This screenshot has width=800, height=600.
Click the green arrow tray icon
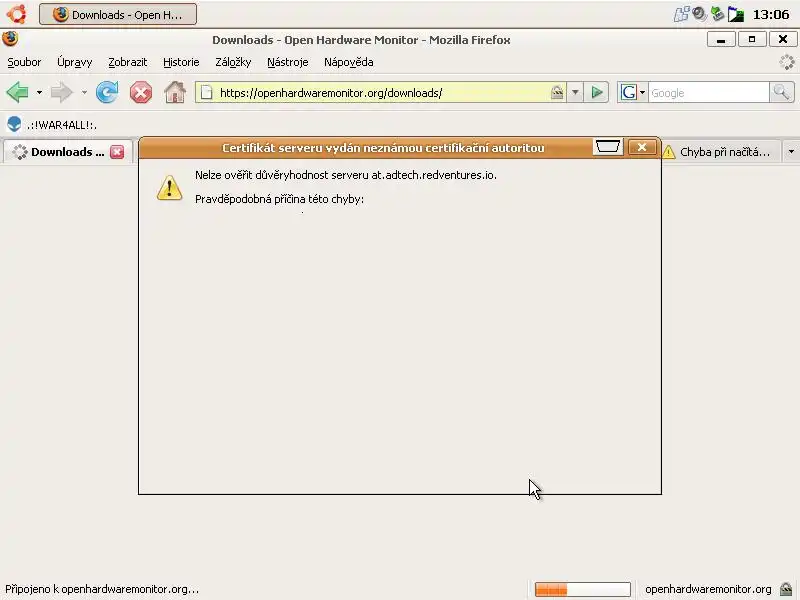(x=717, y=14)
